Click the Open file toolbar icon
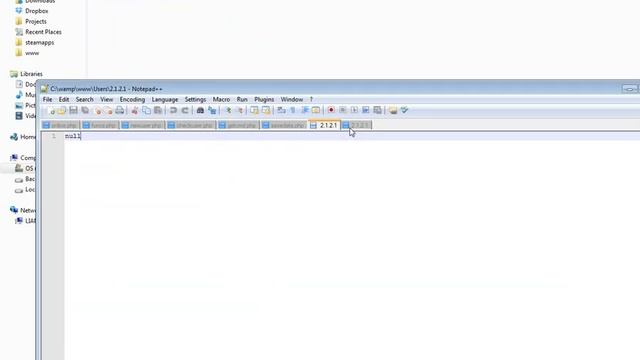This screenshot has height=360, width=640. click(x=62, y=110)
